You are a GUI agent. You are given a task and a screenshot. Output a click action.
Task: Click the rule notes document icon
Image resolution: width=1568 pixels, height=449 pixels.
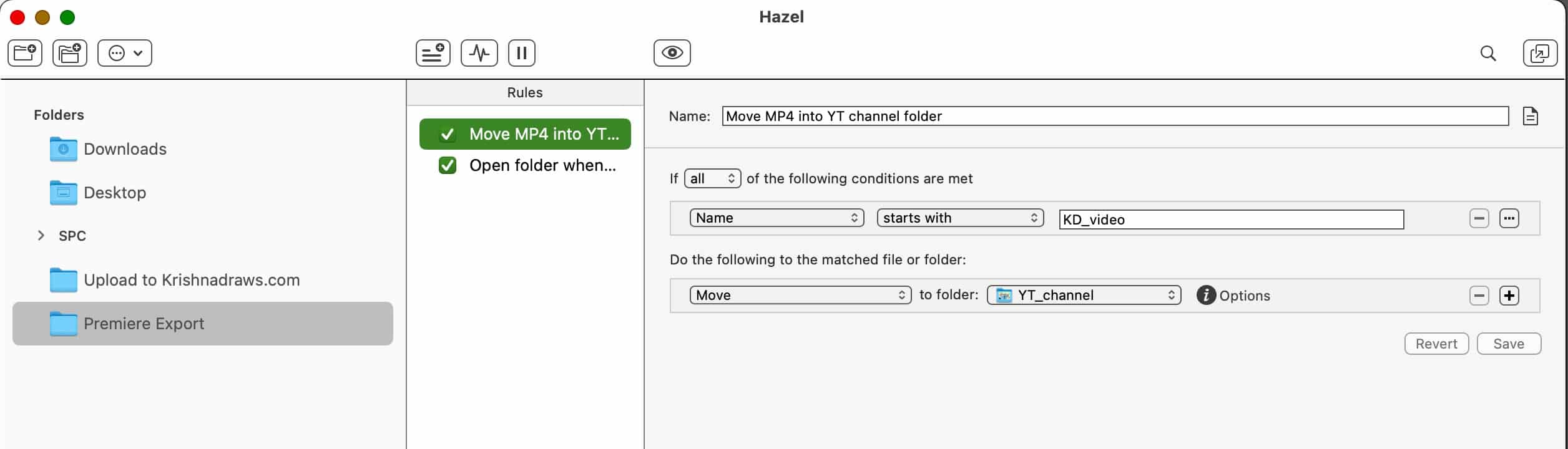1530,116
